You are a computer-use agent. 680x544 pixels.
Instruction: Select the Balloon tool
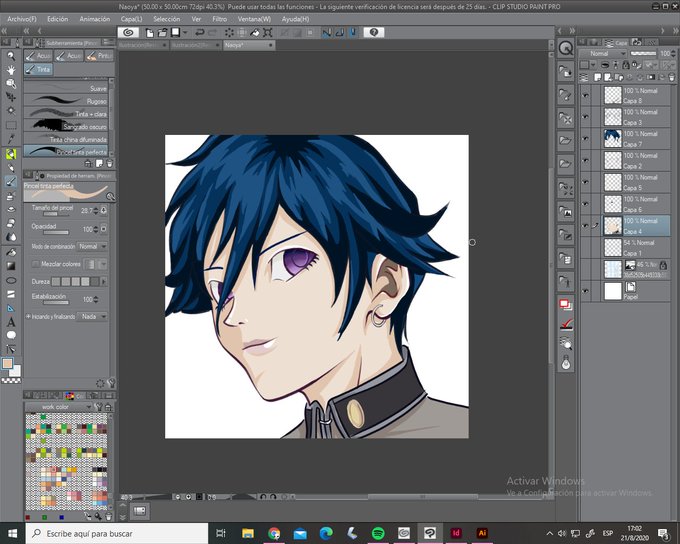click(x=11, y=335)
